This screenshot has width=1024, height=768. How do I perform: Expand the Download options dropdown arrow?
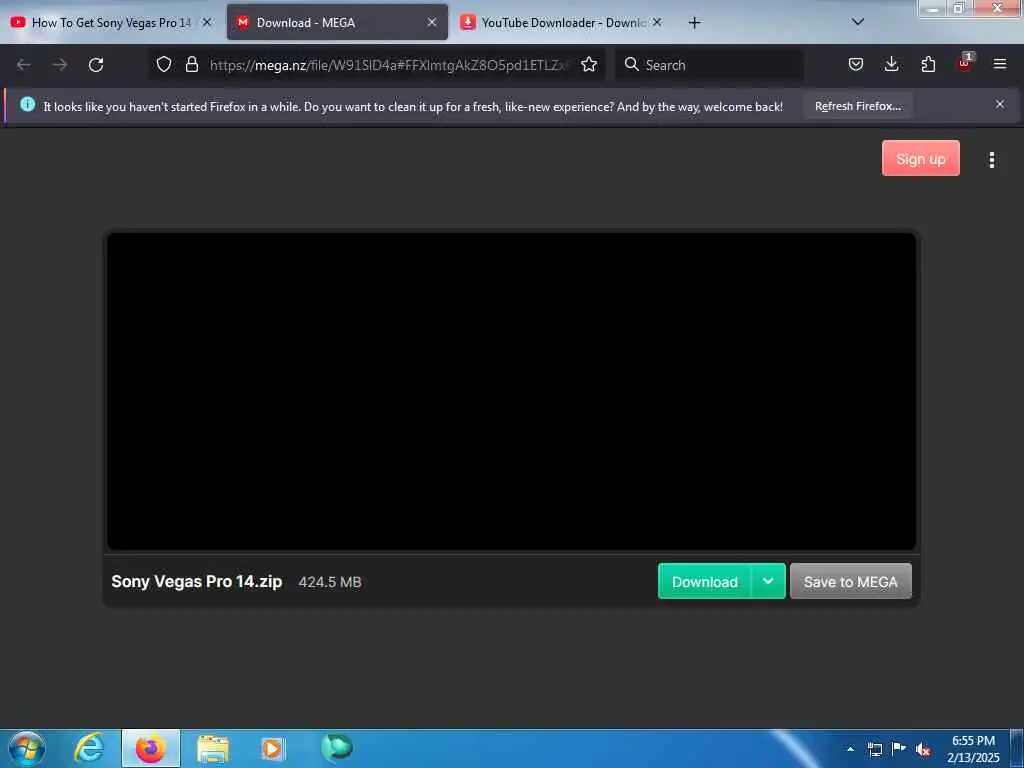(x=768, y=581)
